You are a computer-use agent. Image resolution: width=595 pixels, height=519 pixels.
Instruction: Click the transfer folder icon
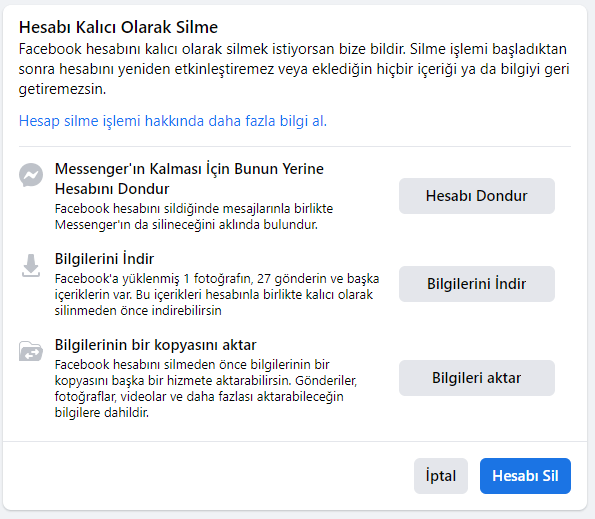tap(31, 351)
